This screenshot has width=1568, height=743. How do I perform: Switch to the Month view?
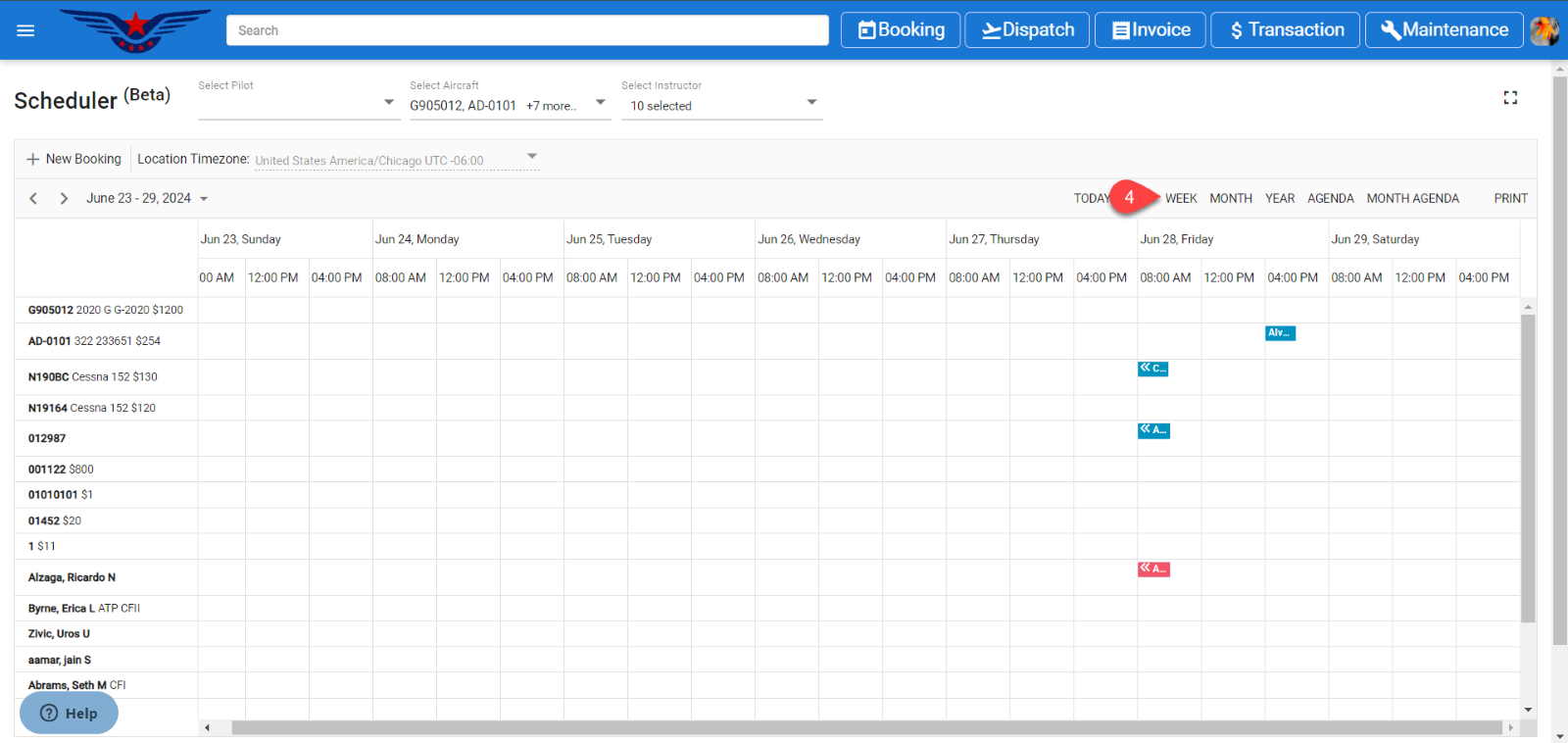[1230, 198]
